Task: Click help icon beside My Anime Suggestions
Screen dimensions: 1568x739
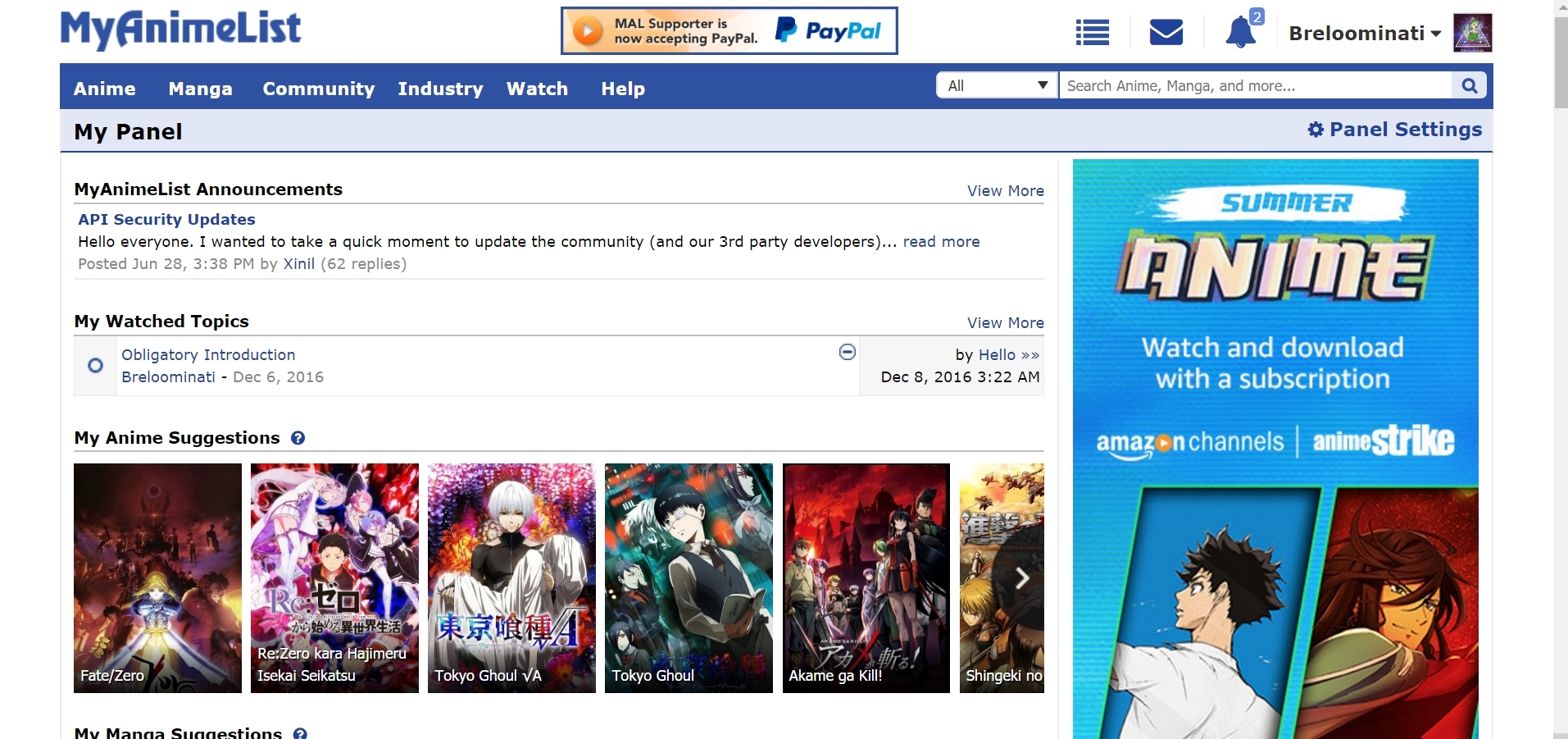Action: pyautogui.click(x=298, y=438)
